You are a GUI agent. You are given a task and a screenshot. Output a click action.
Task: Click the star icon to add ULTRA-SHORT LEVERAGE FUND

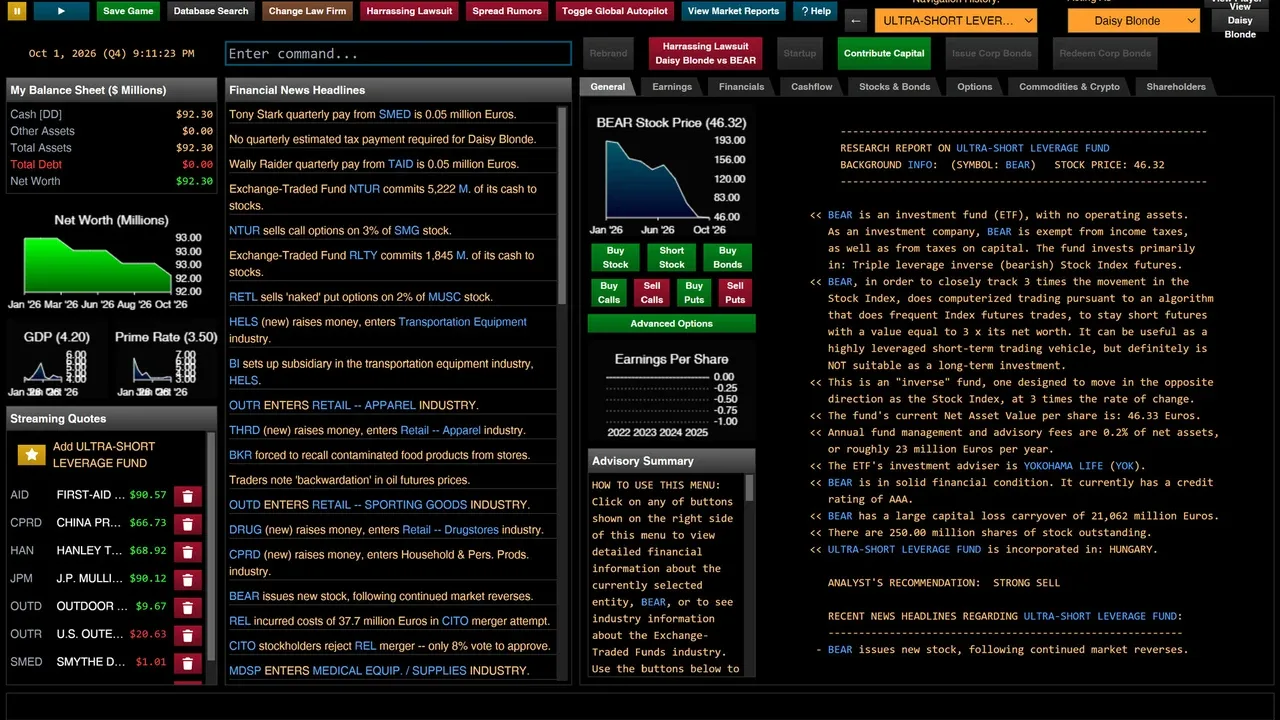pyautogui.click(x=32, y=455)
